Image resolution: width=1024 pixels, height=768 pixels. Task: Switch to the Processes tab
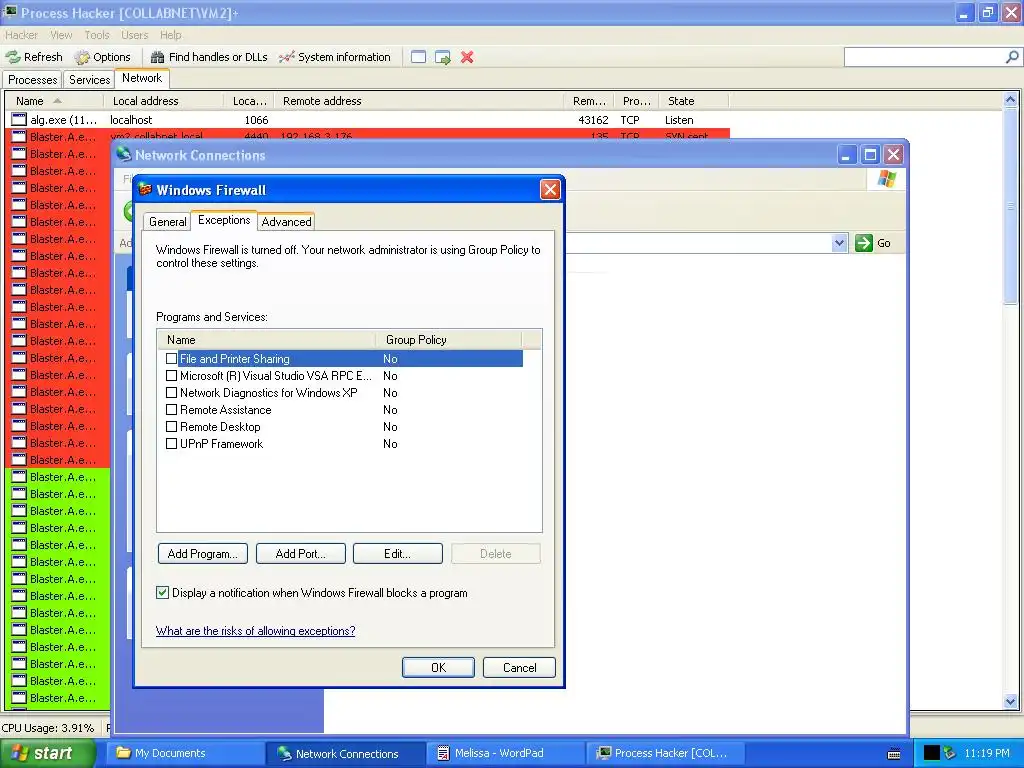click(33, 80)
